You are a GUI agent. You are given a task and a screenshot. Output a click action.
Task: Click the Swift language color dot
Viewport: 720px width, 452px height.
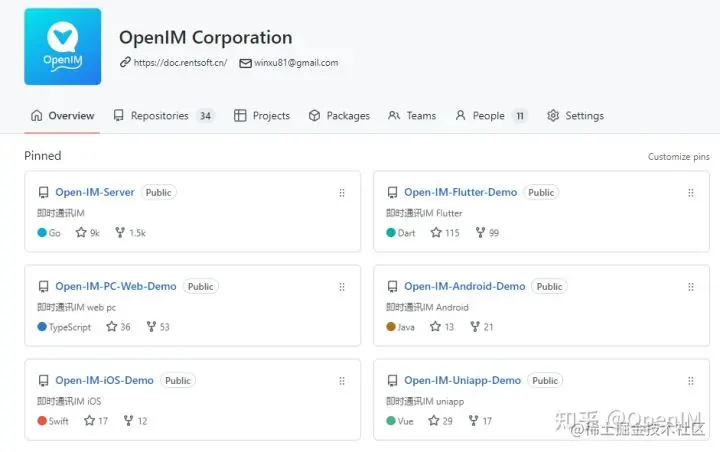click(42, 421)
